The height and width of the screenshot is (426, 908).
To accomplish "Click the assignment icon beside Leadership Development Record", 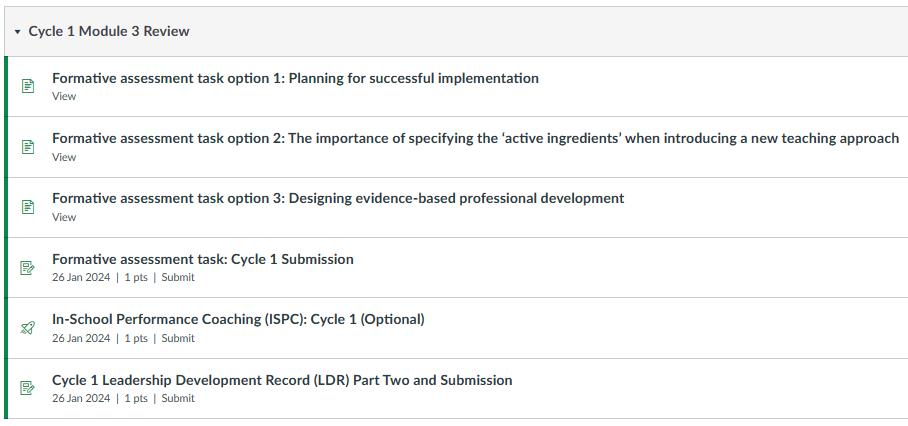I will click(x=28, y=388).
